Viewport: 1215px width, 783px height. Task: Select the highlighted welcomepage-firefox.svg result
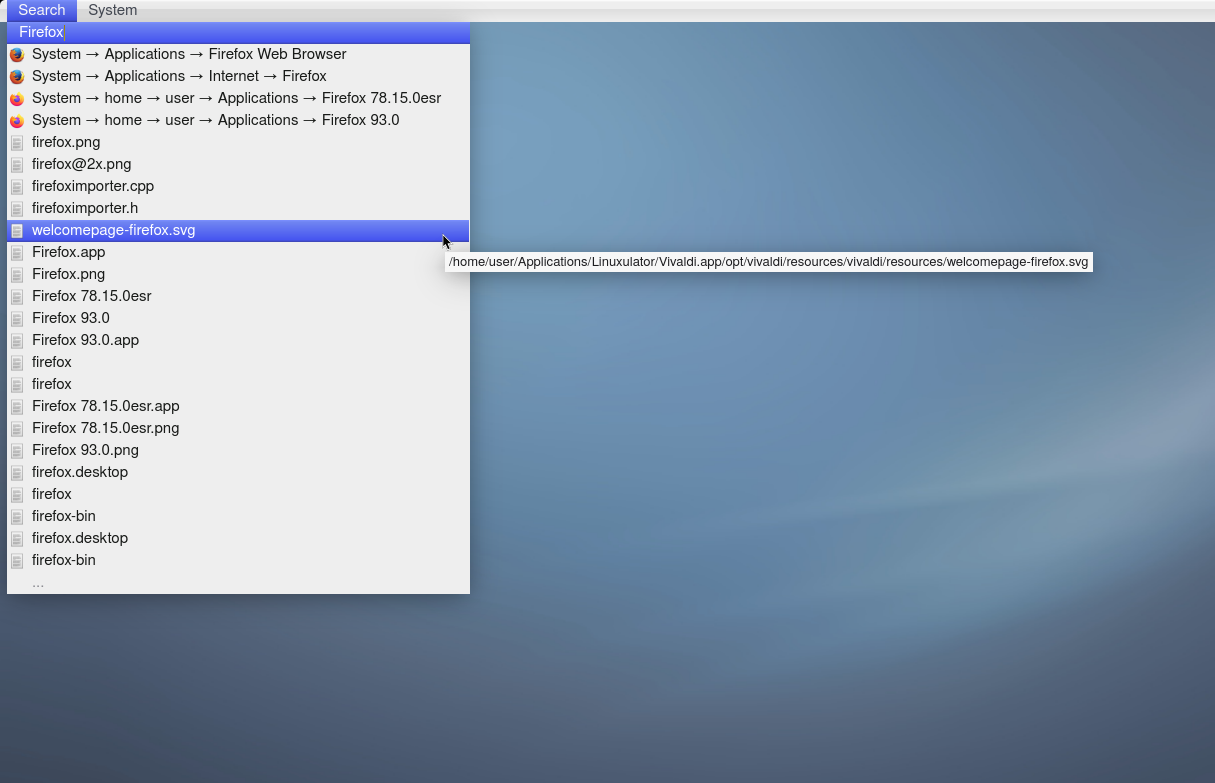[x=113, y=230]
